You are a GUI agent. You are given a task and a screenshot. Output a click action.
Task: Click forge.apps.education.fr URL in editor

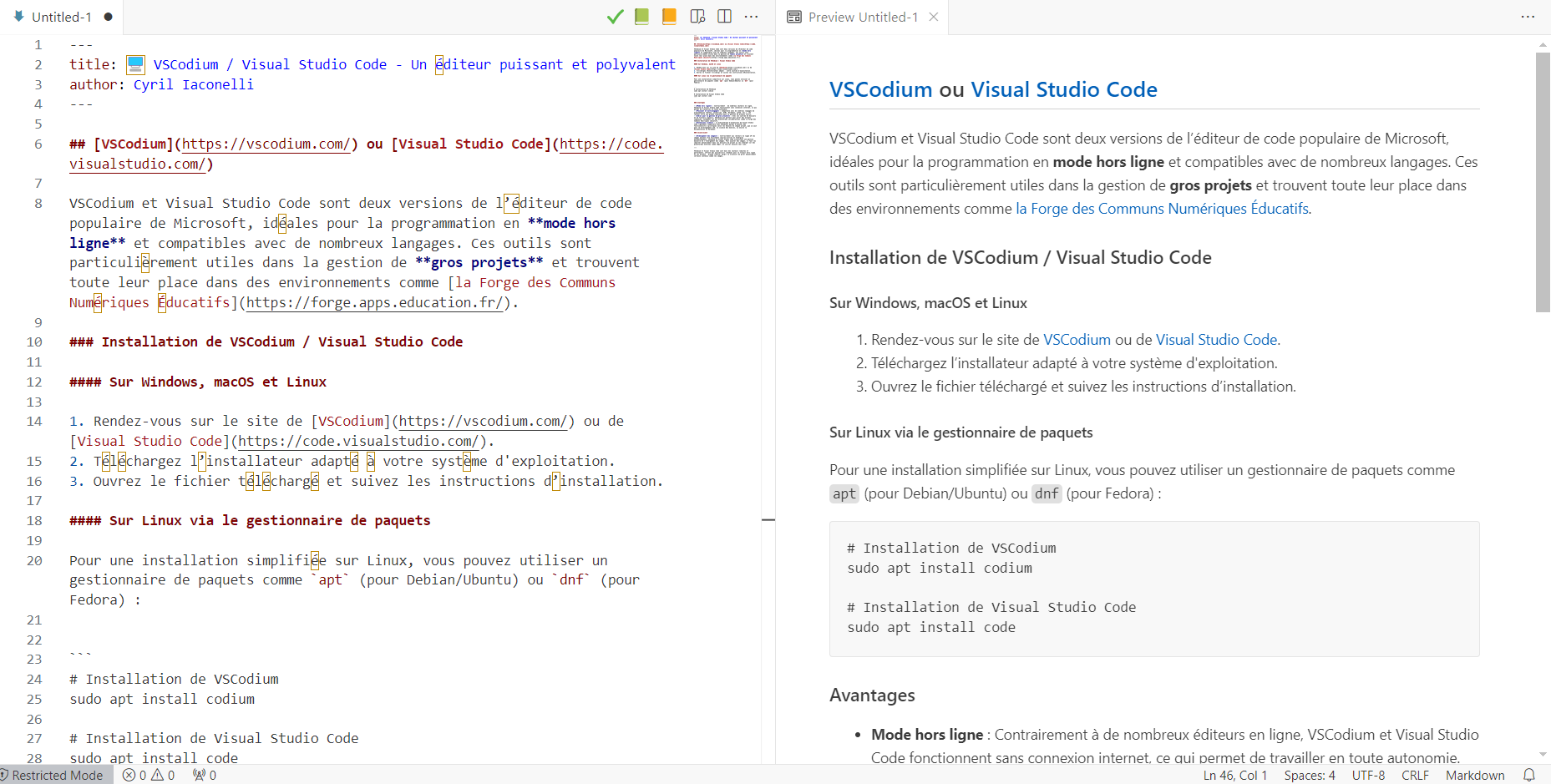[x=374, y=302]
